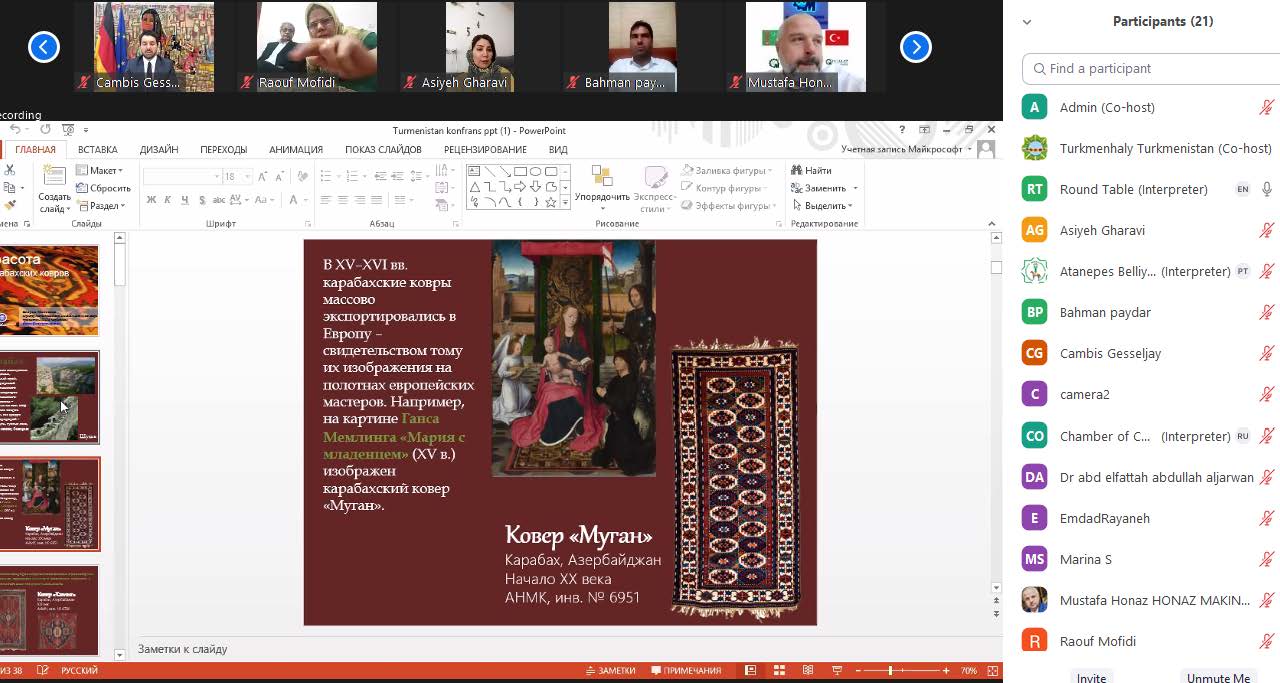
Task: Show previous video participants with left arrow
Action: pyautogui.click(x=44, y=47)
